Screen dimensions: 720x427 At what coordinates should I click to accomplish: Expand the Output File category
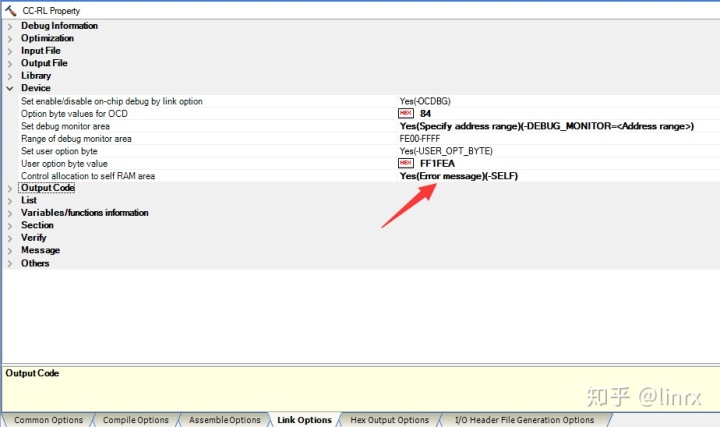10,63
